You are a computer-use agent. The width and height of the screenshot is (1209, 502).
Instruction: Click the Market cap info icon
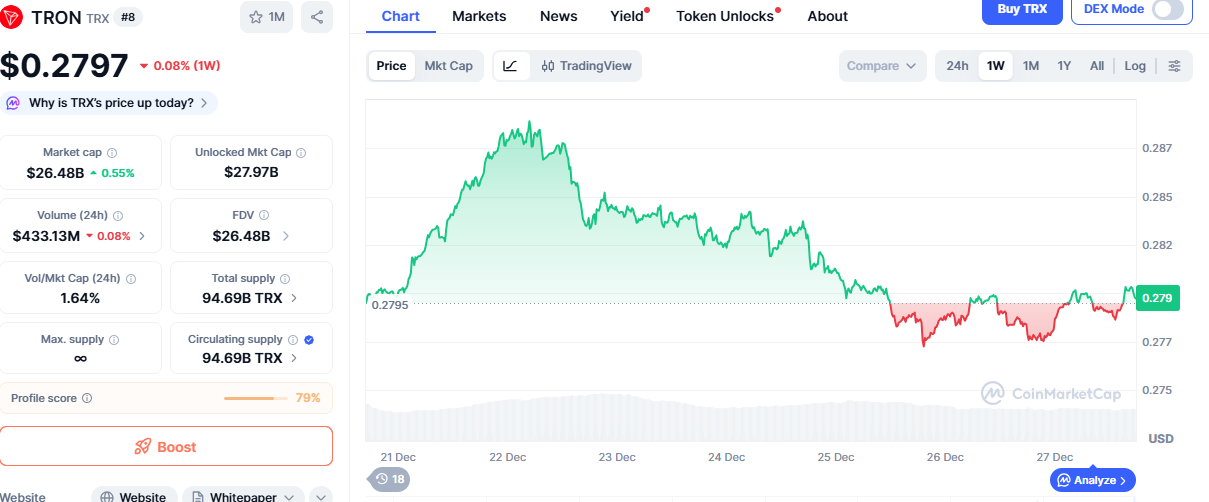coord(112,153)
